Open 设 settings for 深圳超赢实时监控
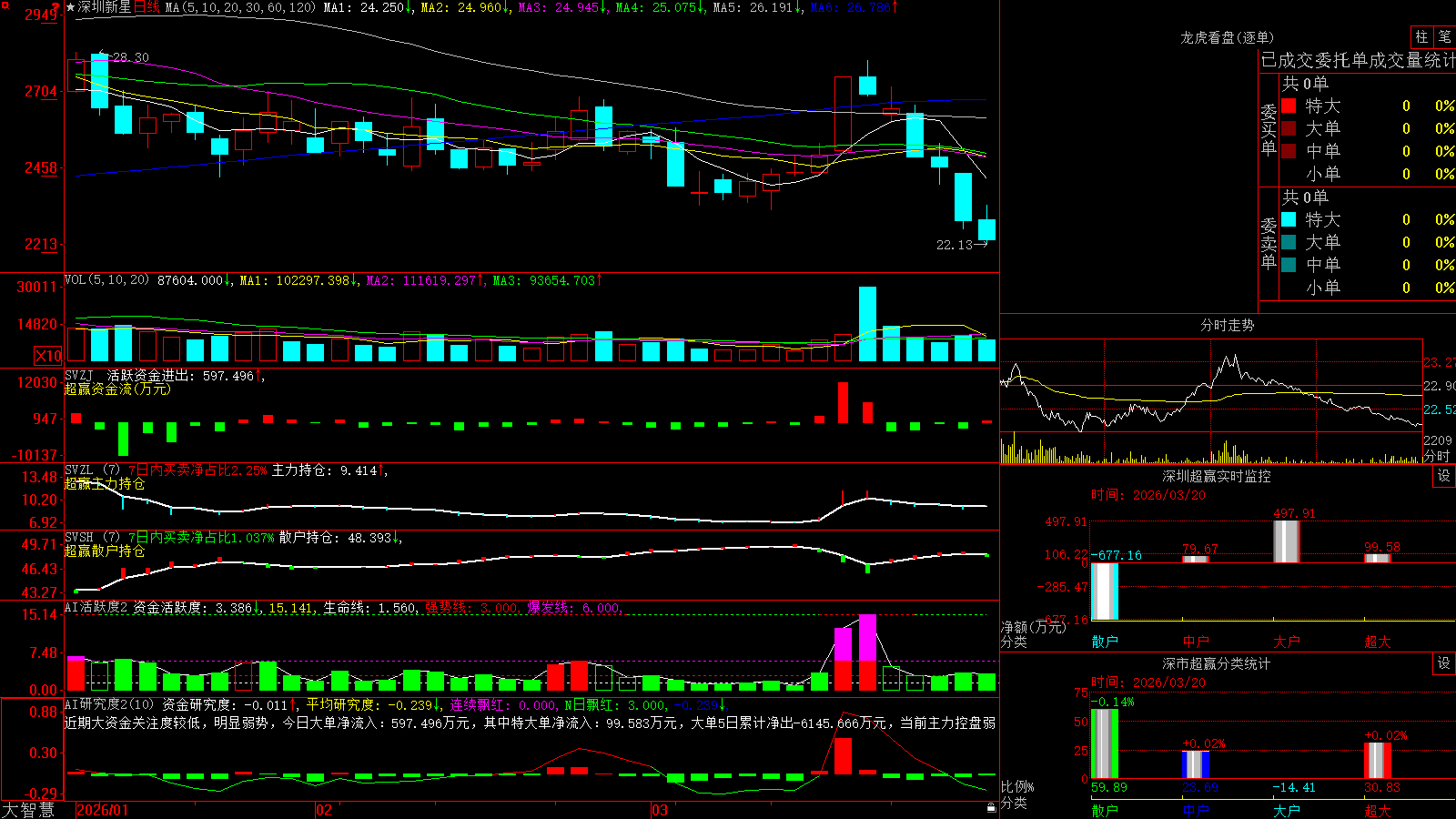This screenshot has width=1456, height=819. (1444, 476)
